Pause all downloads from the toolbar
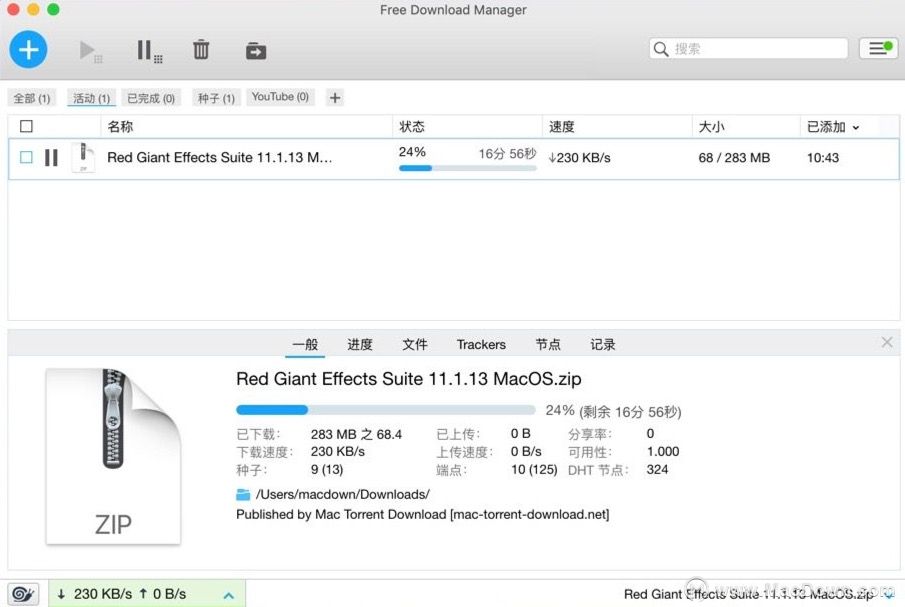Image resolution: width=905 pixels, height=607 pixels. point(149,51)
